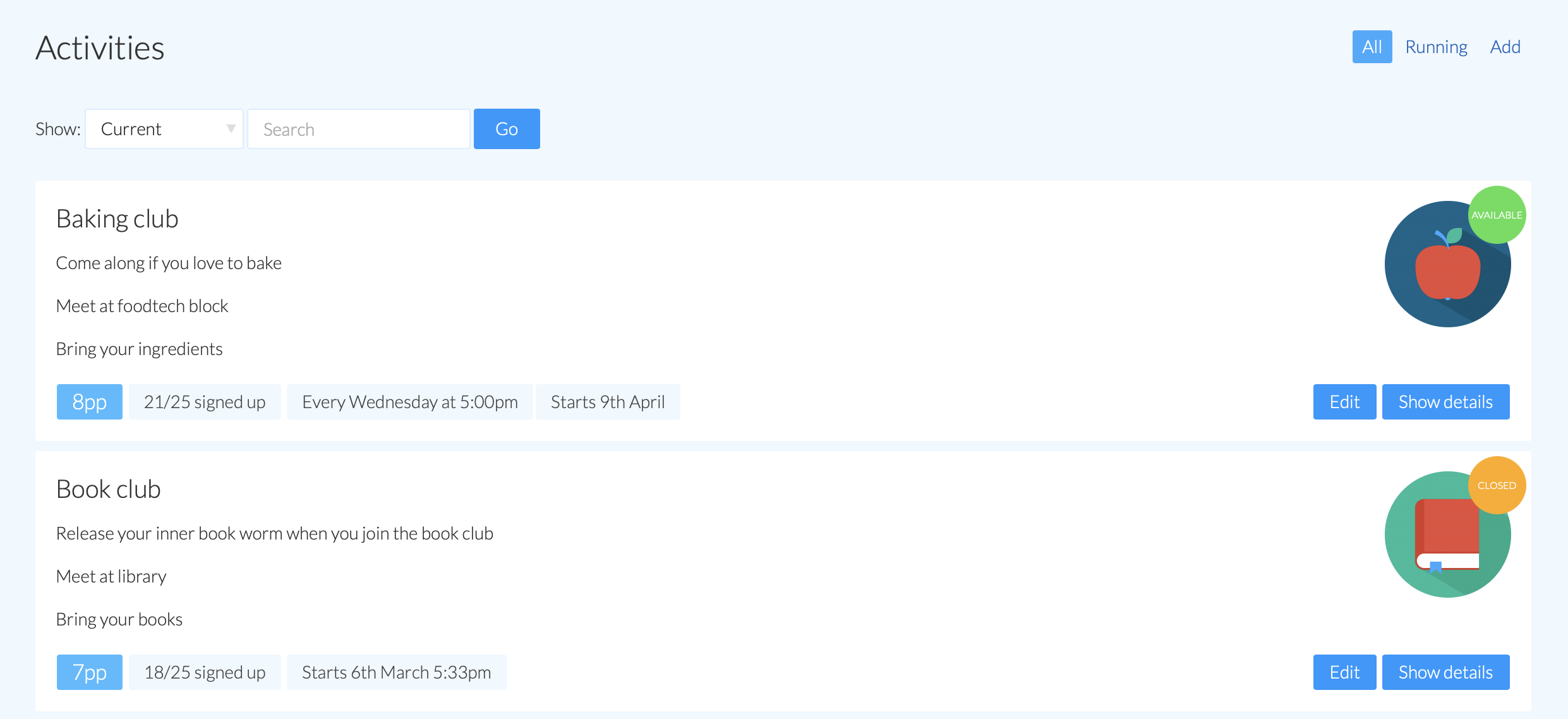1568x719 pixels.
Task: Click the 8pp price tag
Action: [89, 402]
